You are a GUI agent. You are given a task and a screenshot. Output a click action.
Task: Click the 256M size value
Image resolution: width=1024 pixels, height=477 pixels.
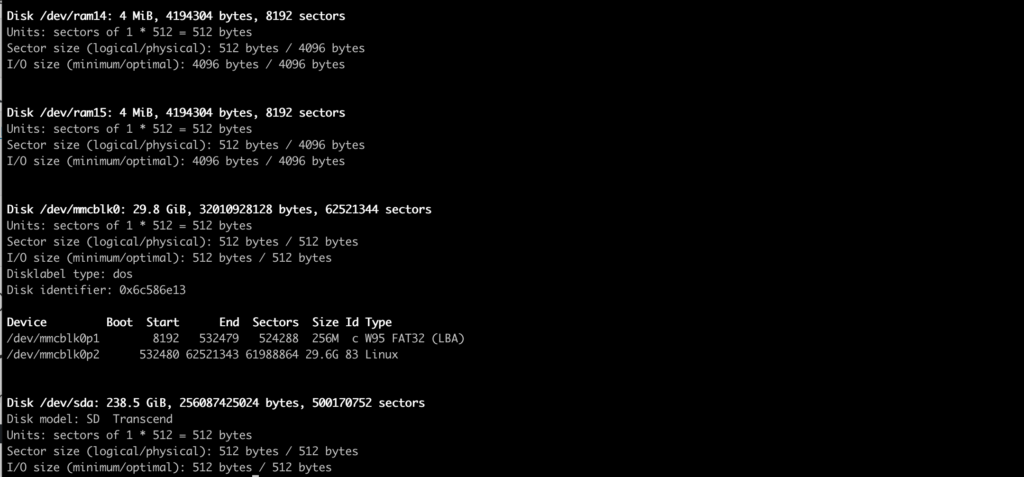pos(325,338)
